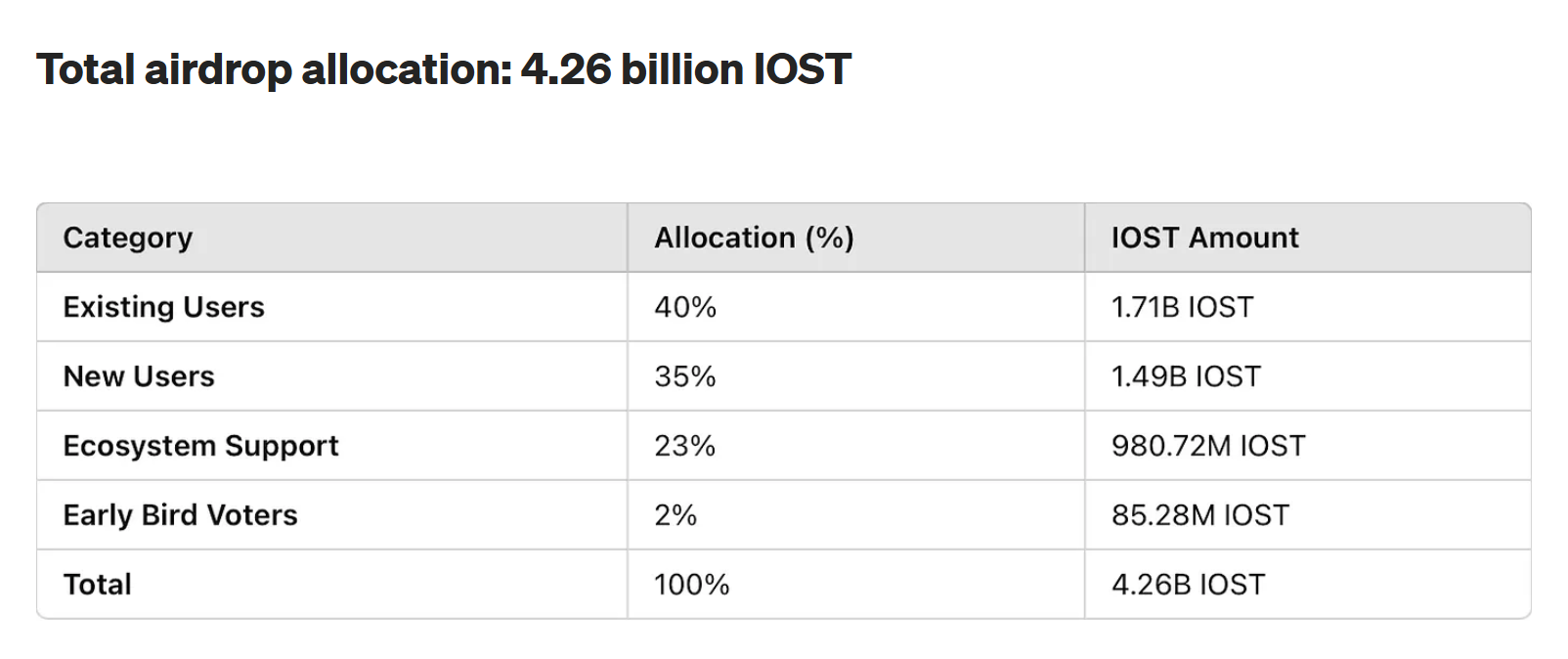Select the Allocation (%) column header
The width and height of the screenshot is (1568, 659).
(x=754, y=238)
